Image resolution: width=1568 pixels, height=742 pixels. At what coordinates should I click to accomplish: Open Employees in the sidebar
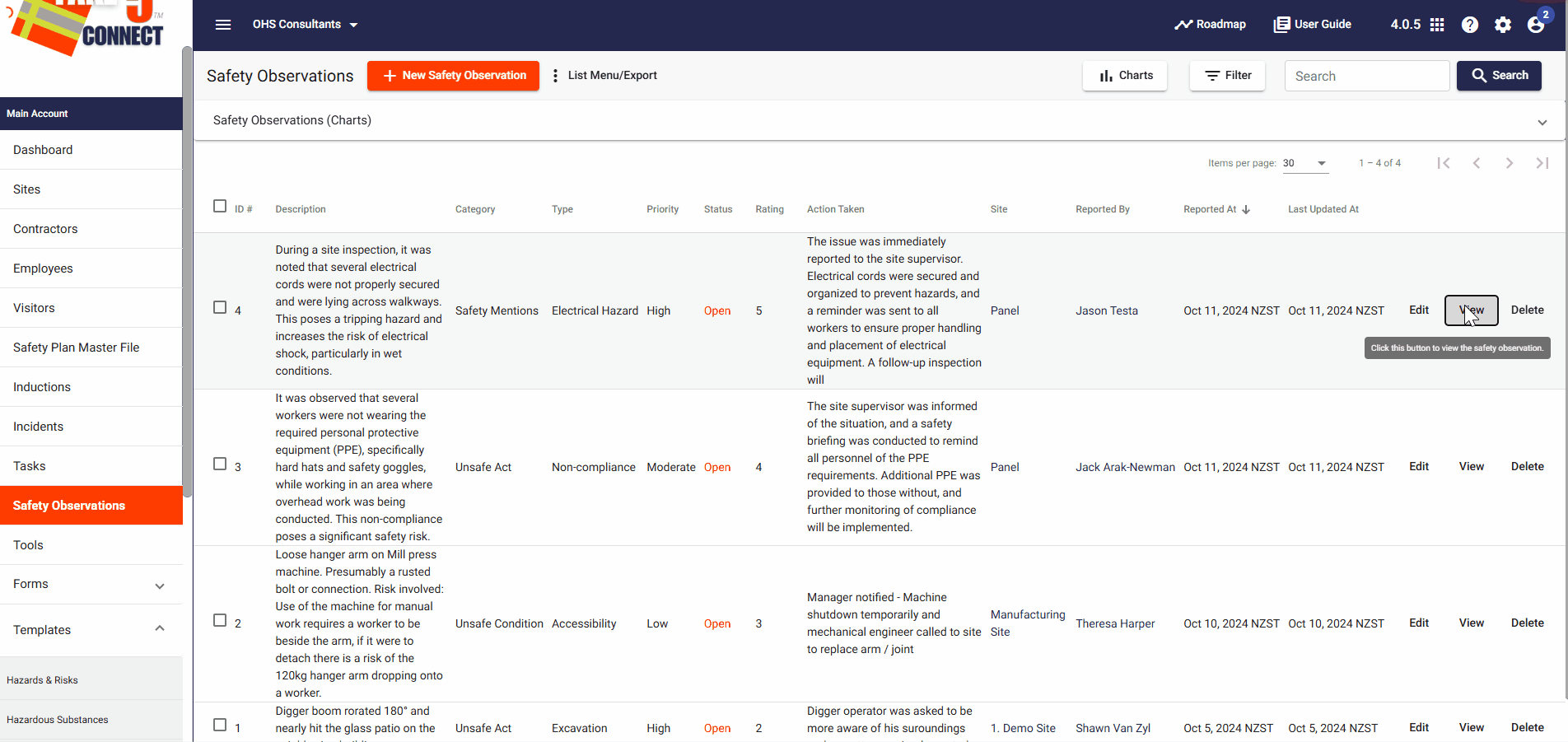(x=91, y=268)
